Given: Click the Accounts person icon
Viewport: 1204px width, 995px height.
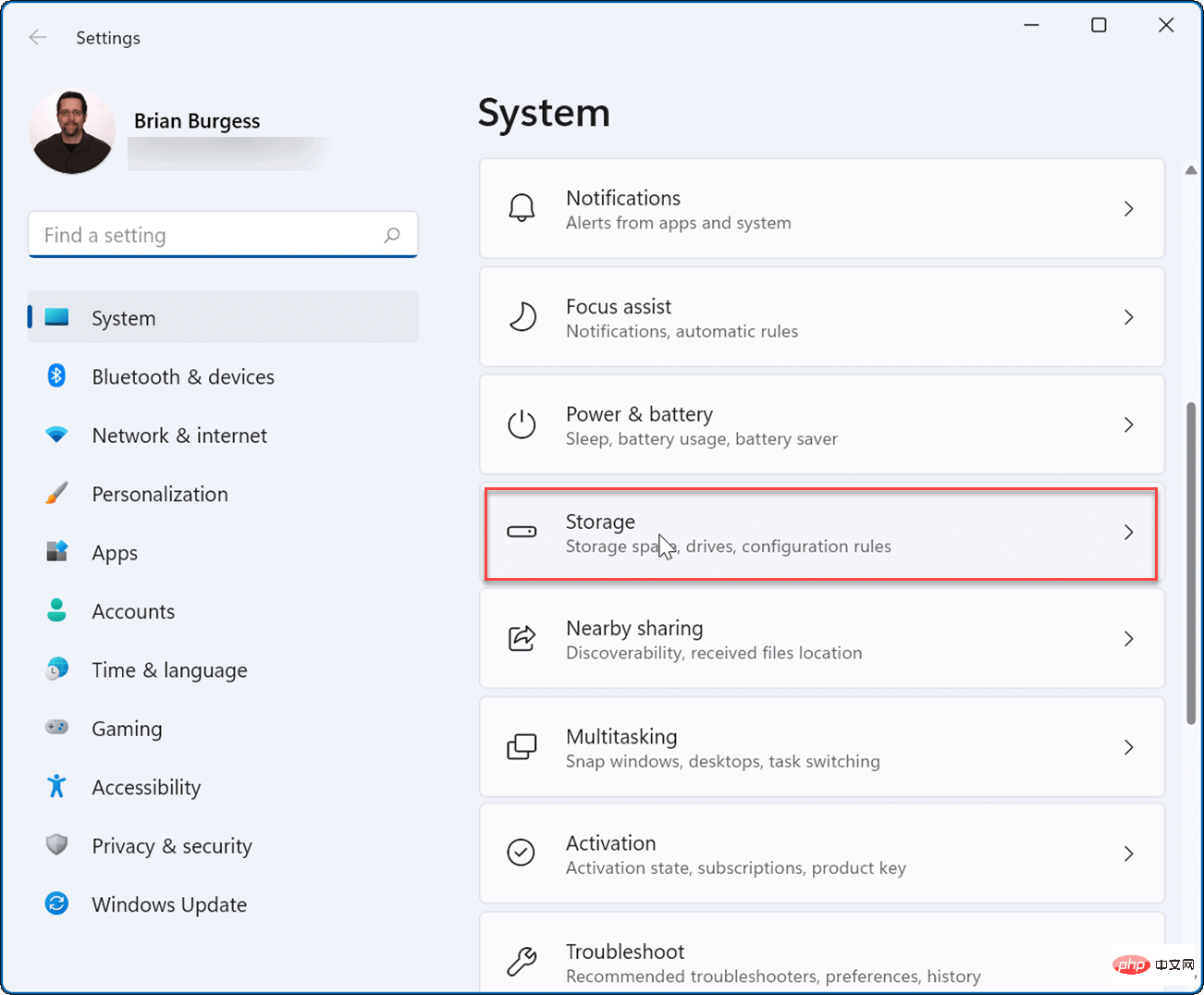Looking at the screenshot, I should 56,610.
